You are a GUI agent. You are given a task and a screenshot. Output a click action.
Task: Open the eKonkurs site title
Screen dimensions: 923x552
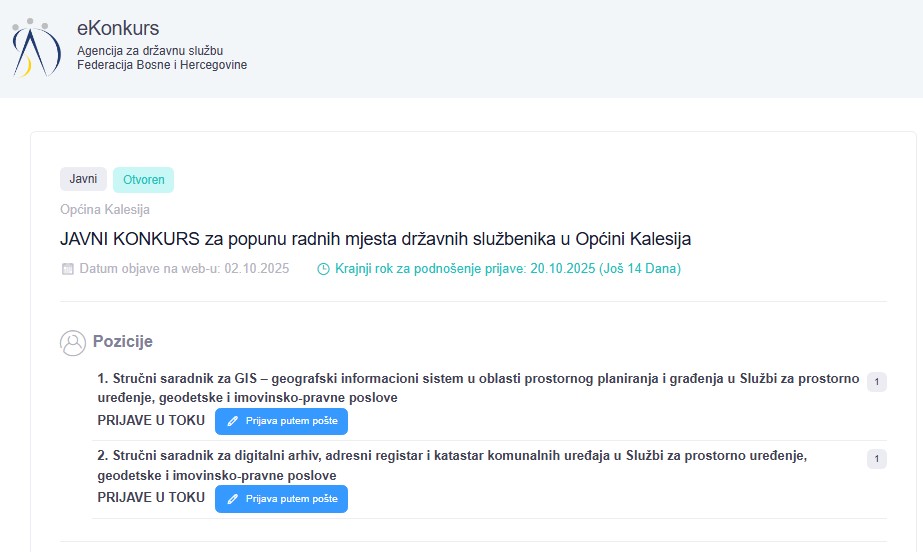[118, 28]
